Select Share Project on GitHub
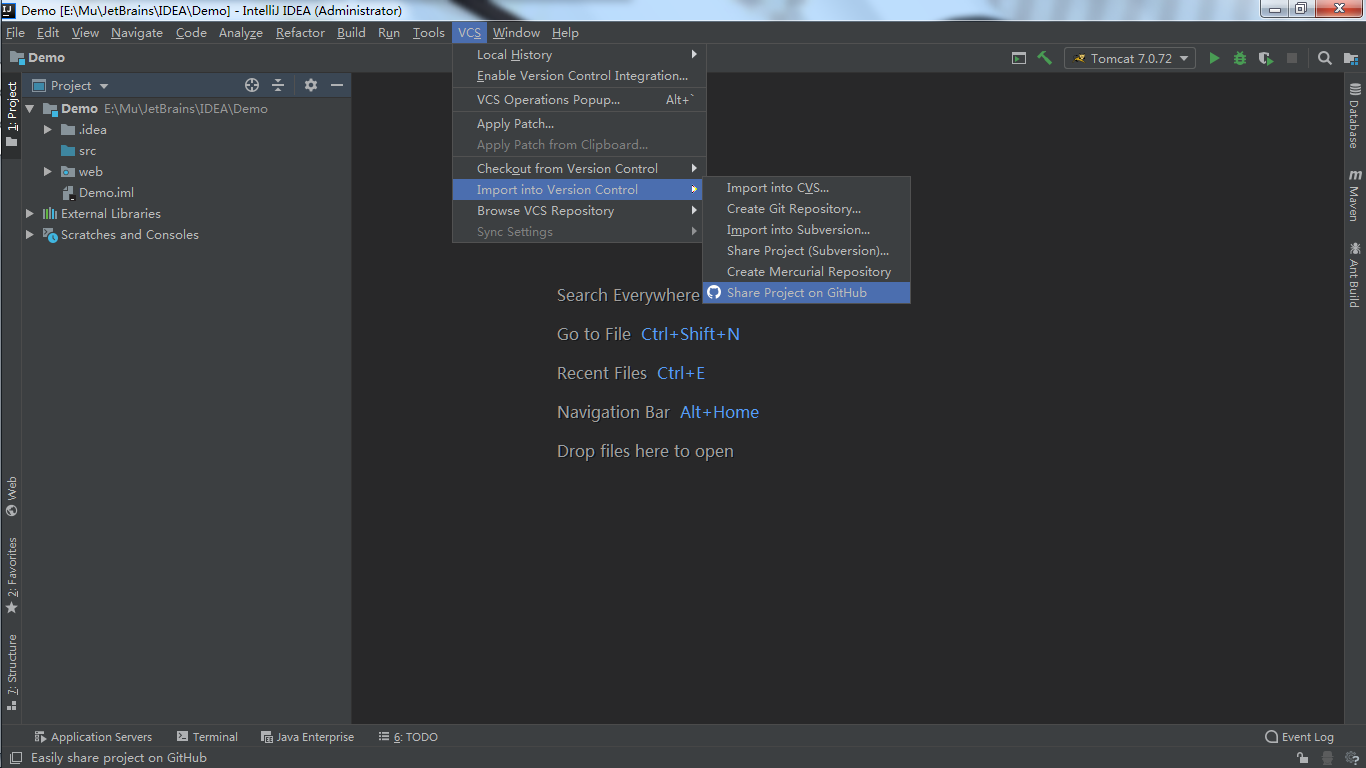This screenshot has width=1366, height=768. tap(806, 293)
